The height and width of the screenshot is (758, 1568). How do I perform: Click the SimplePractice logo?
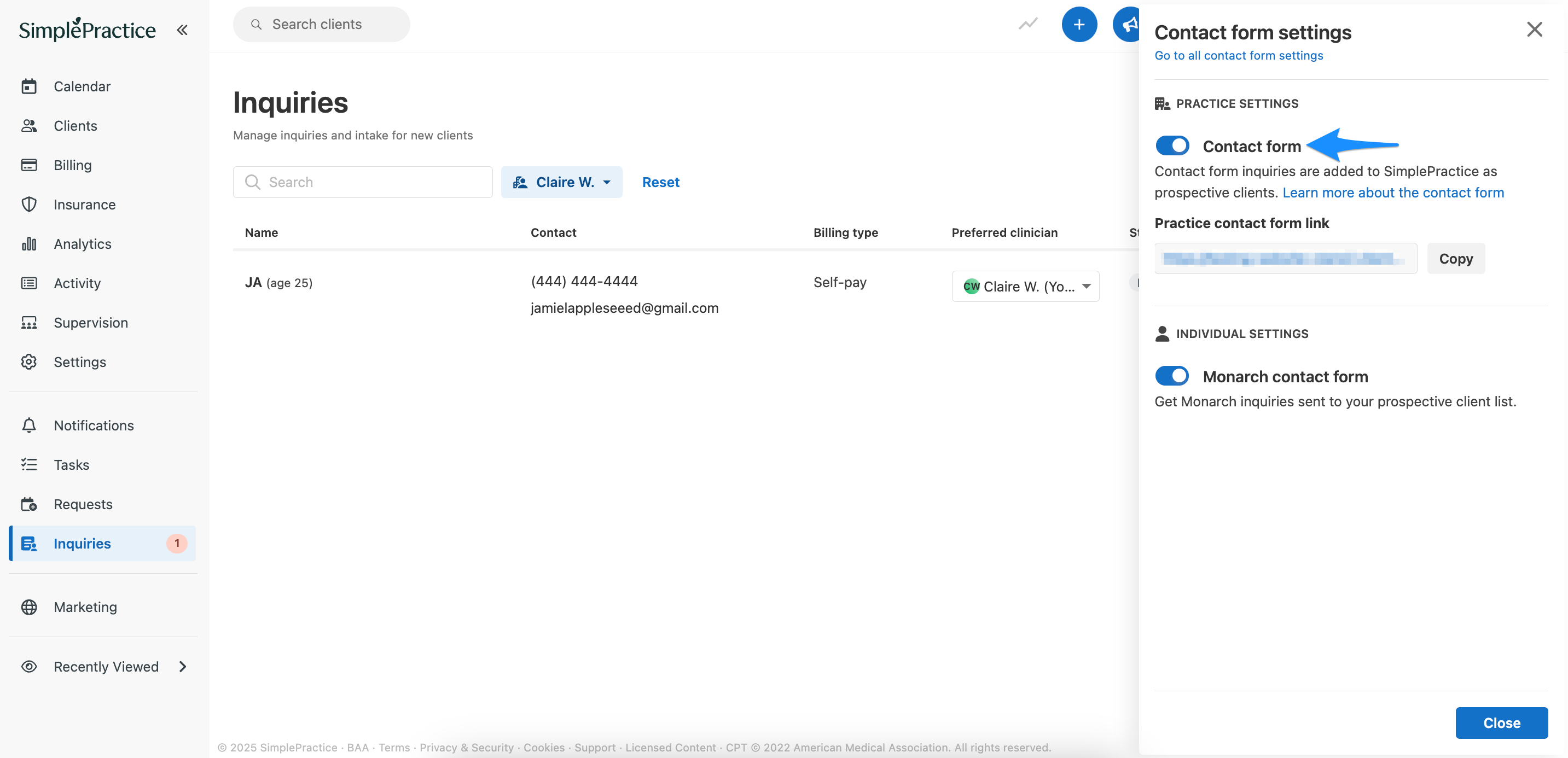click(87, 29)
